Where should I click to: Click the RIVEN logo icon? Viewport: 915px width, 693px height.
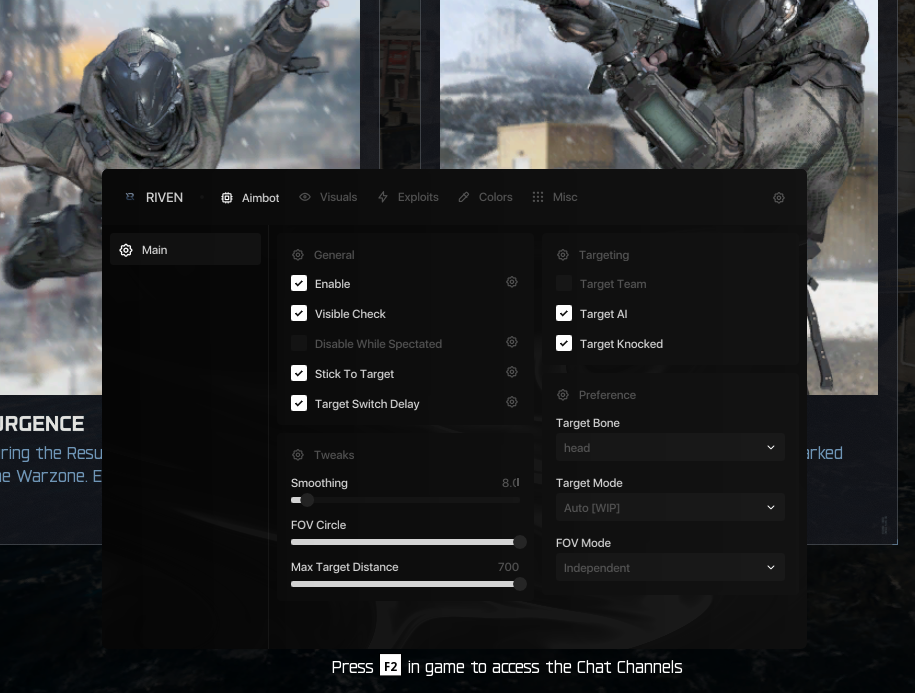pos(130,197)
